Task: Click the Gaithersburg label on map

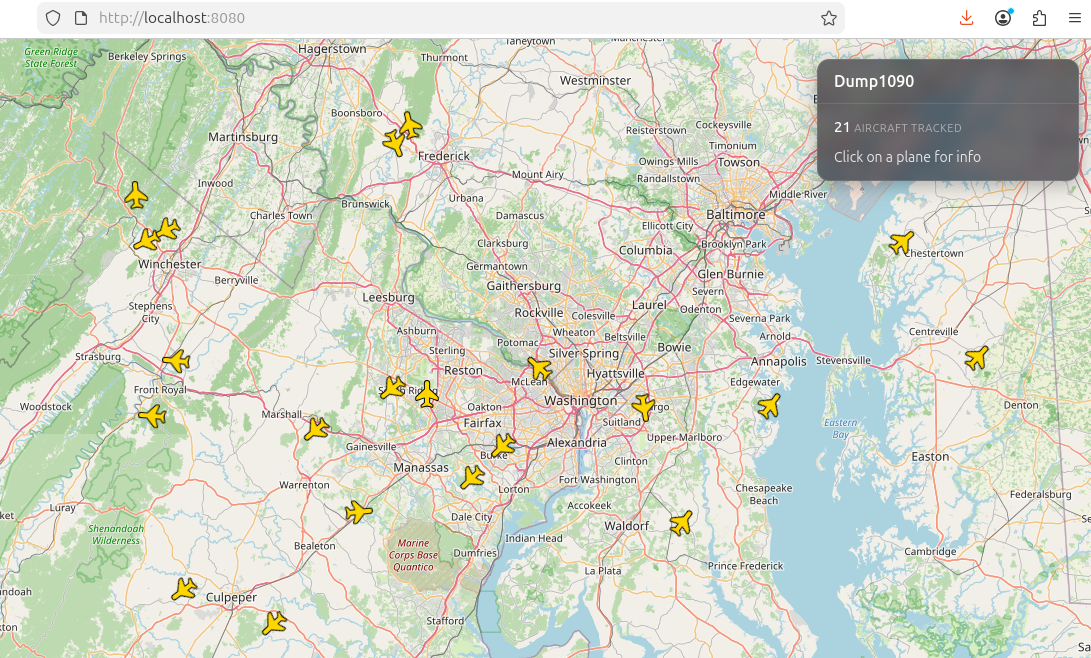Action: click(523, 286)
